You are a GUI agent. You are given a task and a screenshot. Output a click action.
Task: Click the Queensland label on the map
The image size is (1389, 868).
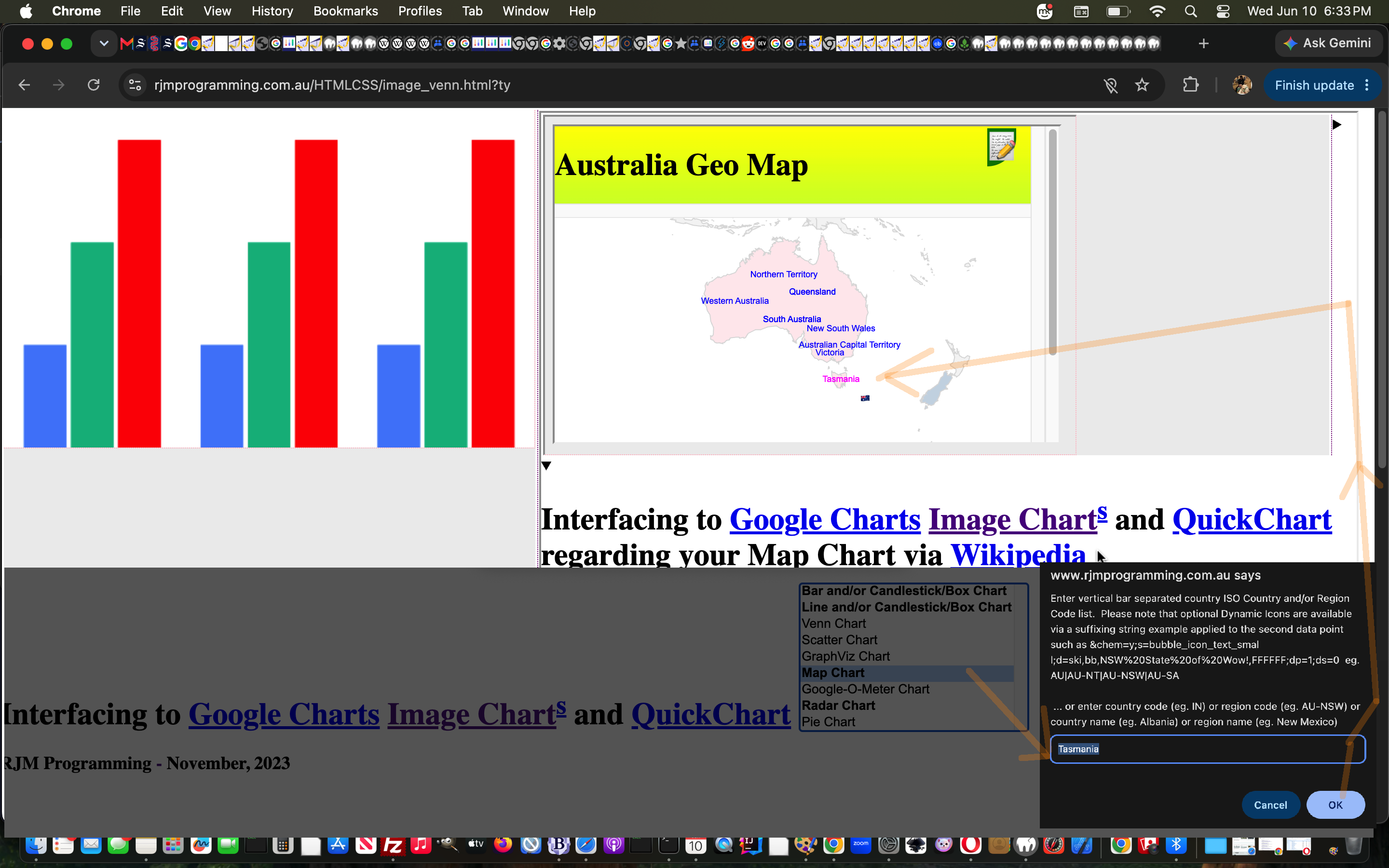(812, 292)
